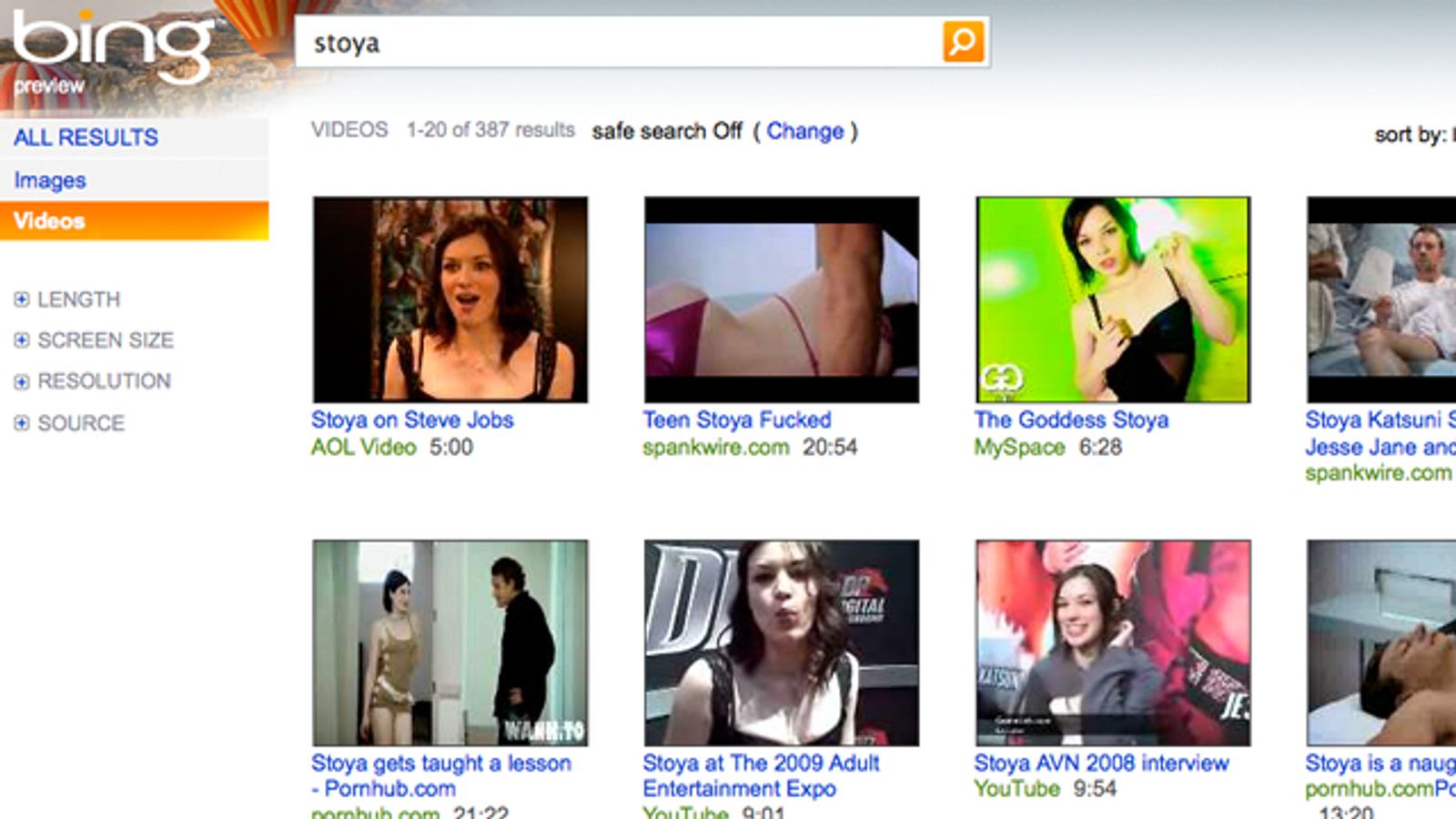Click the VIDEOS heading text
1456x819 pixels.
pos(349,130)
